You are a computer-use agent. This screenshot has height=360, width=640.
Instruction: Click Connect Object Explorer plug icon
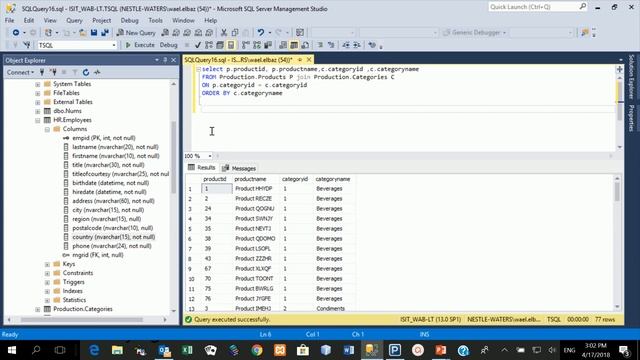(42, 72)
